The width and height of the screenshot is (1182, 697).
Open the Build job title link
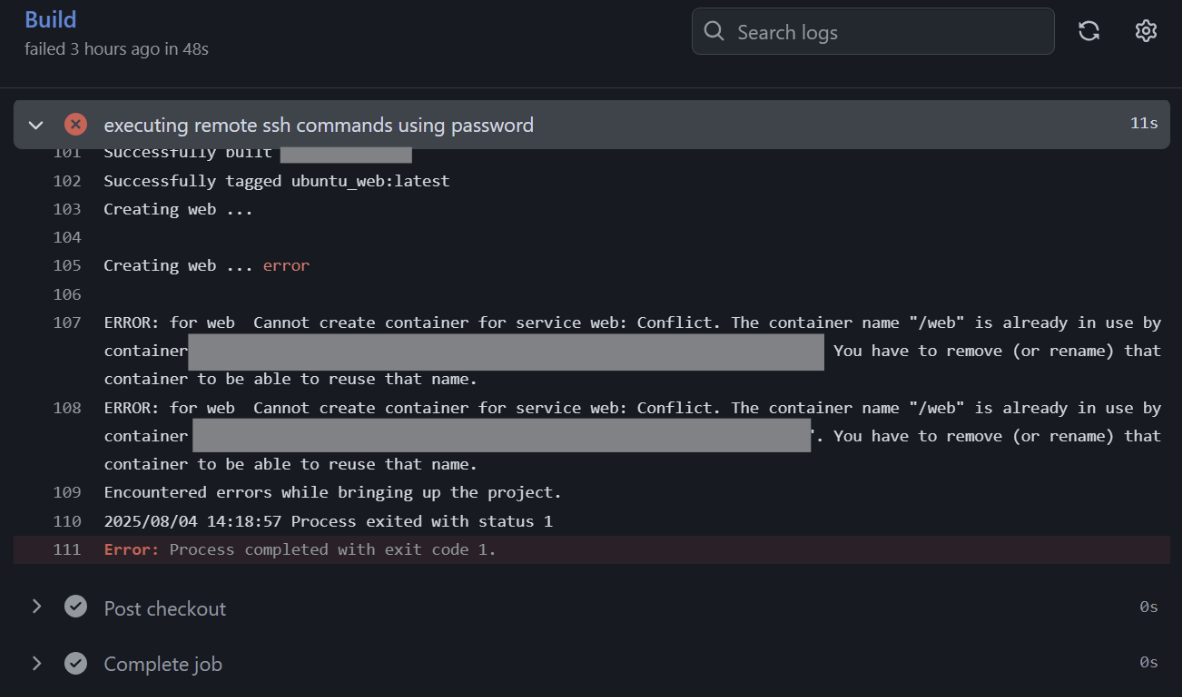coord(50,20)
